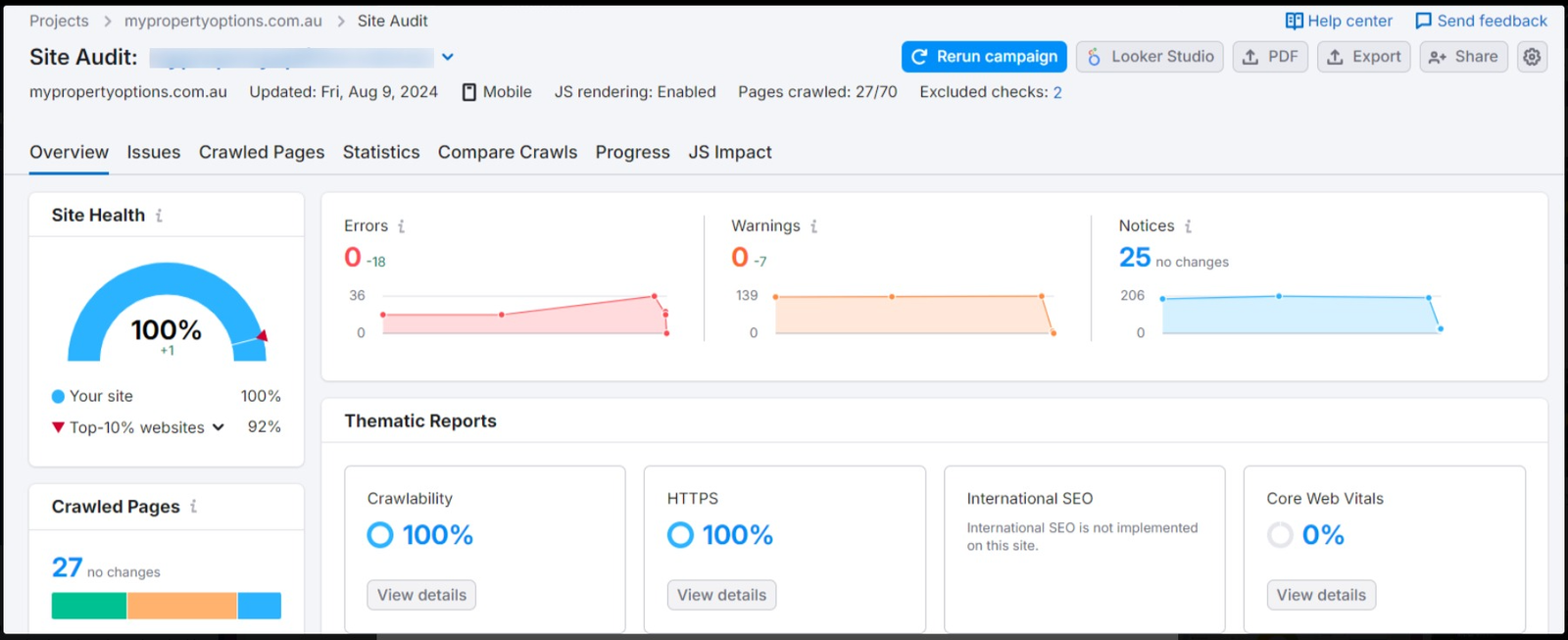Click 'Updated: Fri, Aug 9, 2024' text
The width and height of the screenshot is (1568, 640).
343,92
